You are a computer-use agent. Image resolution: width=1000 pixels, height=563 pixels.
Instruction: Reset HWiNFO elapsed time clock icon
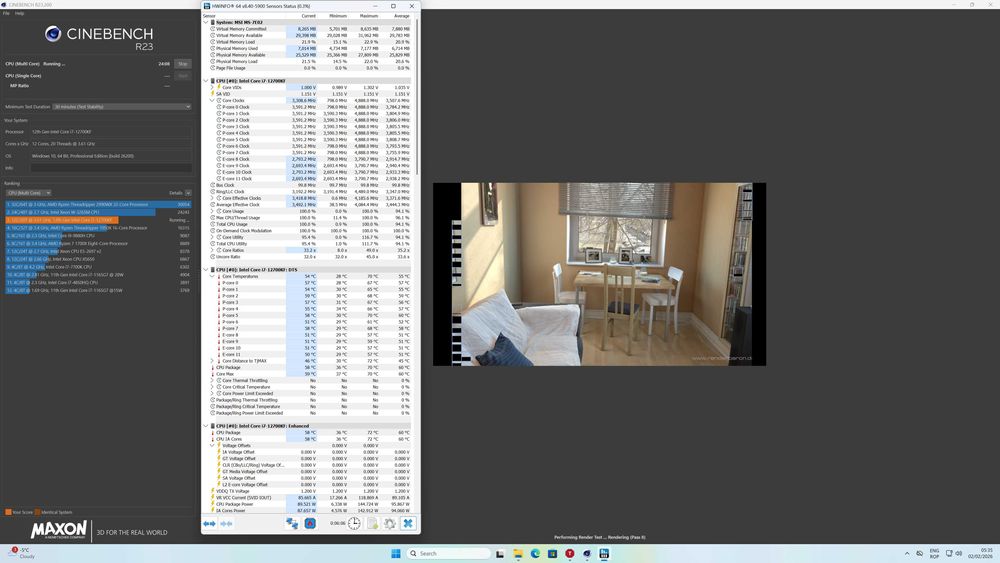(x=354, y=523)
